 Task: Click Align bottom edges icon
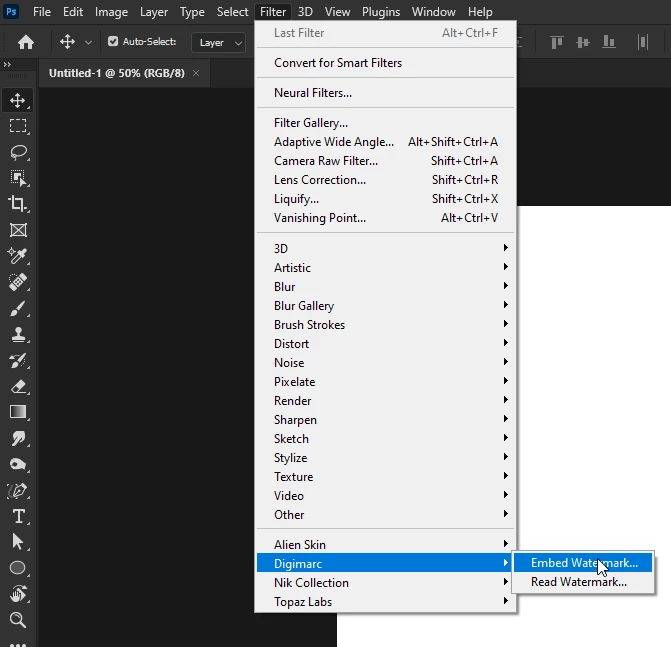point(609,42)
